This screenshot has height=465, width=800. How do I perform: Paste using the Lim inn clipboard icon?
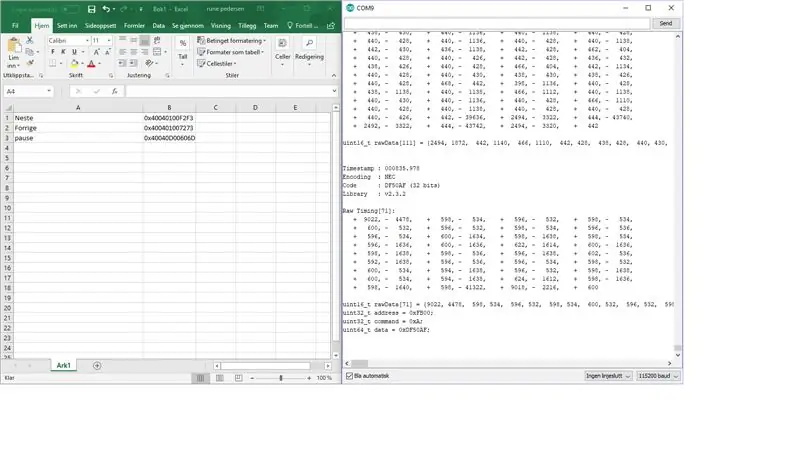[x=13, y=45]
